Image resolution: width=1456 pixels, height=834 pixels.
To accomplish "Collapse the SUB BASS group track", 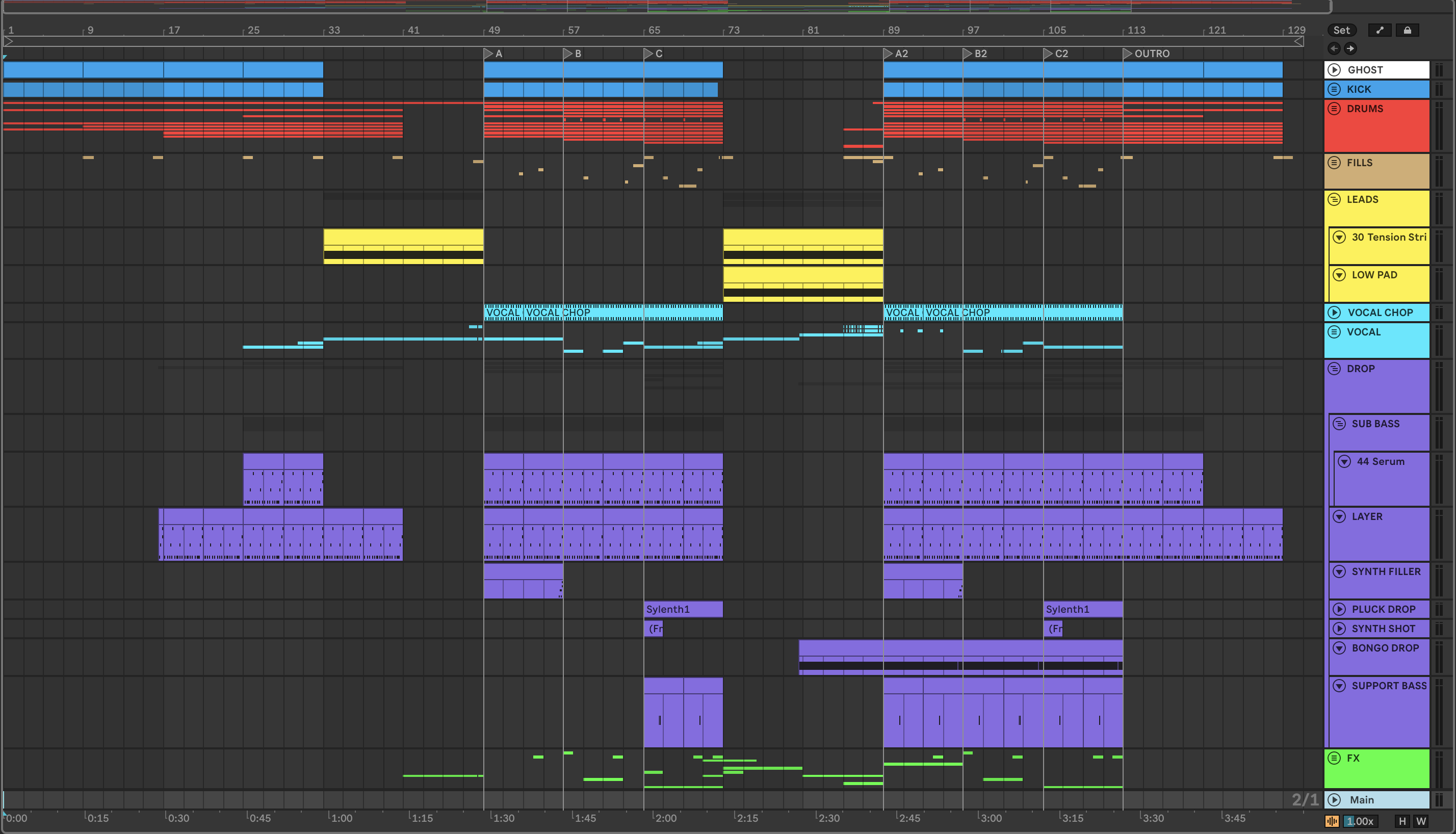I will 1339,424.
